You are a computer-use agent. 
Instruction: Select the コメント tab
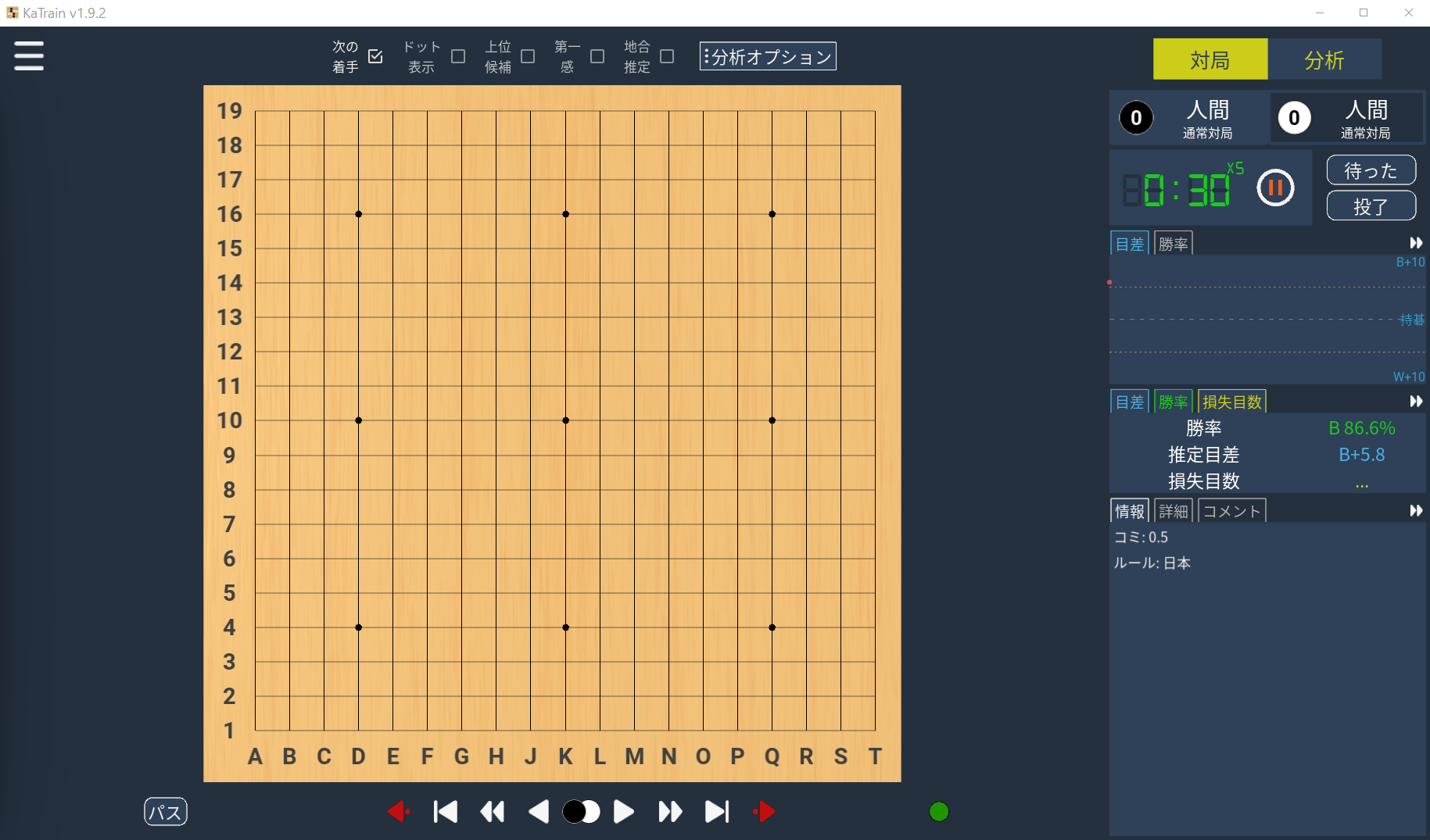pyautogui.click(x=1231, y=511)
